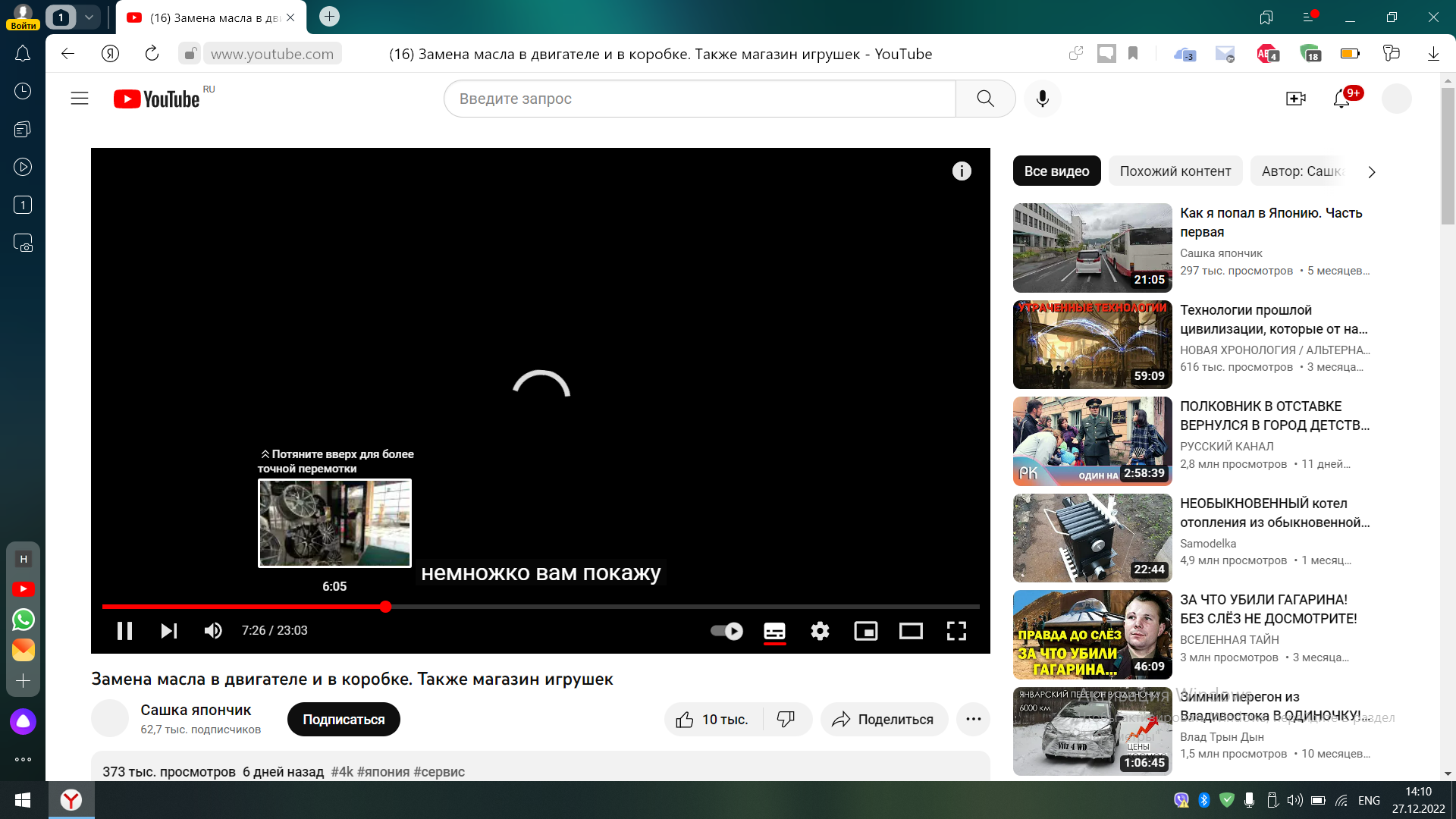Image resolution: width=1456 pixels, height=819 pixels.
Task: Close the YouTube tab
Action: (290, 17)
